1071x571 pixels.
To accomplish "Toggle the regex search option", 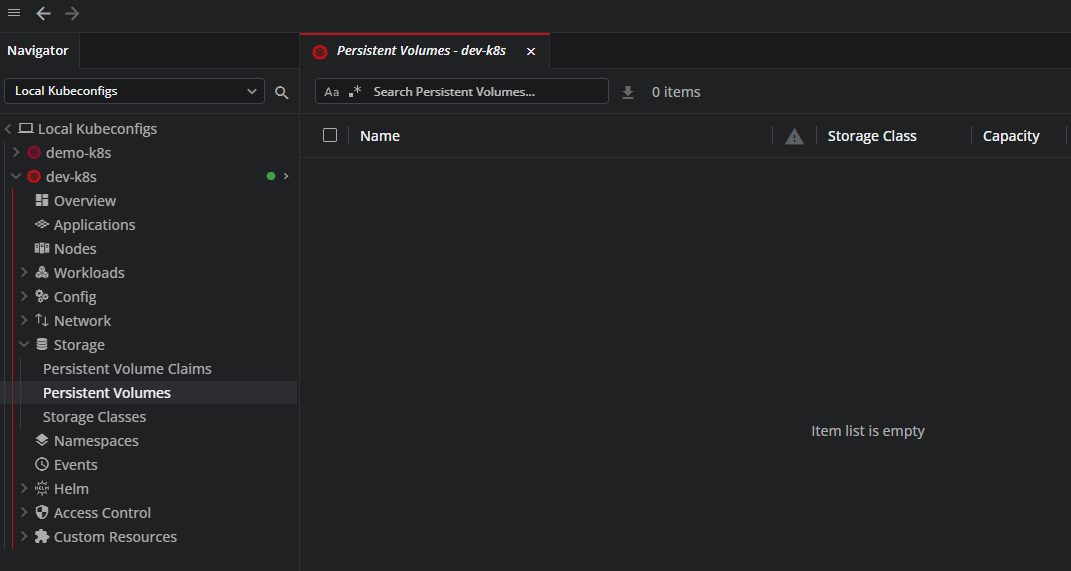I will click(355, 91).
